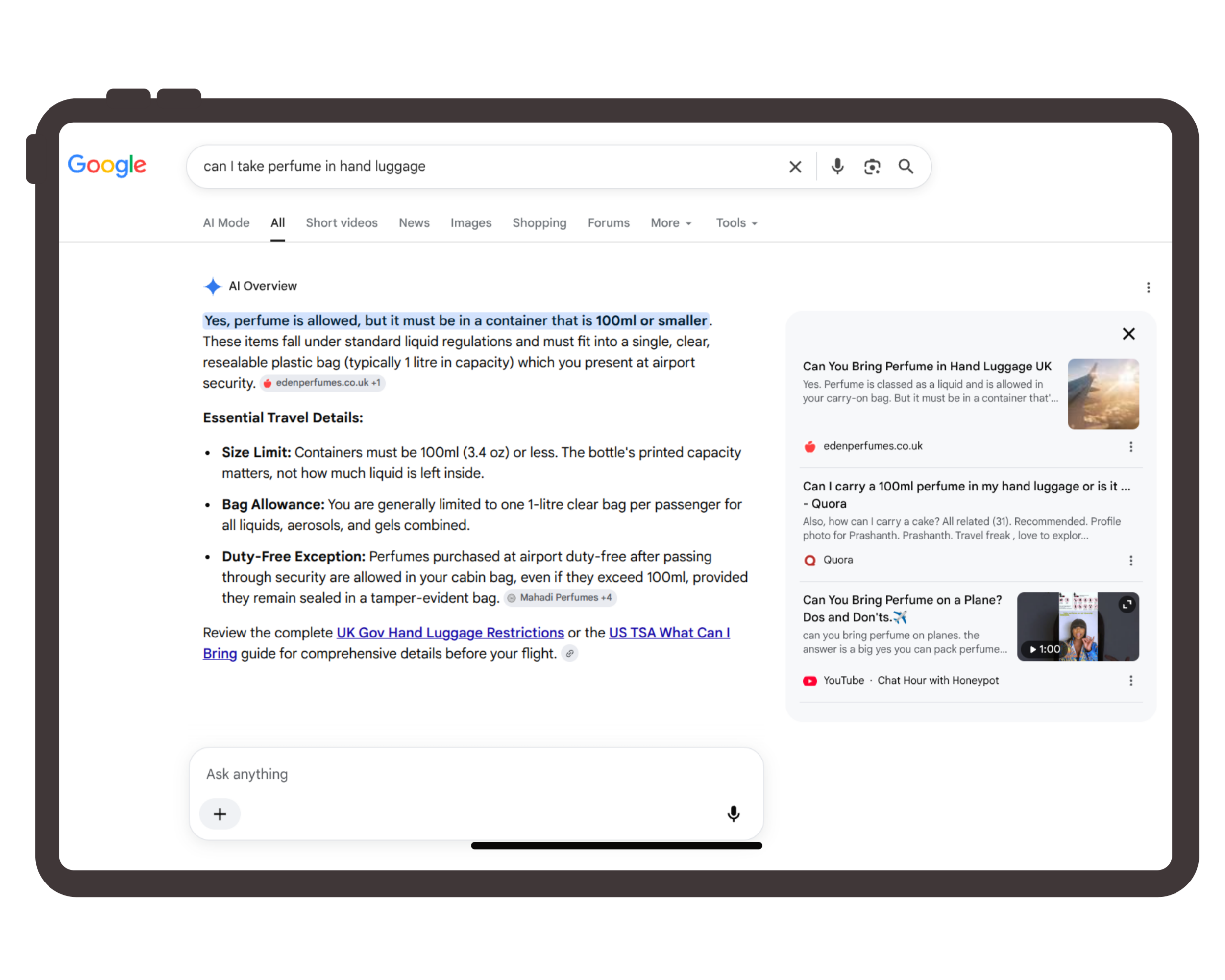
Task: Open options for edenperfumes.co.uk source
Action: [1131, 447]
